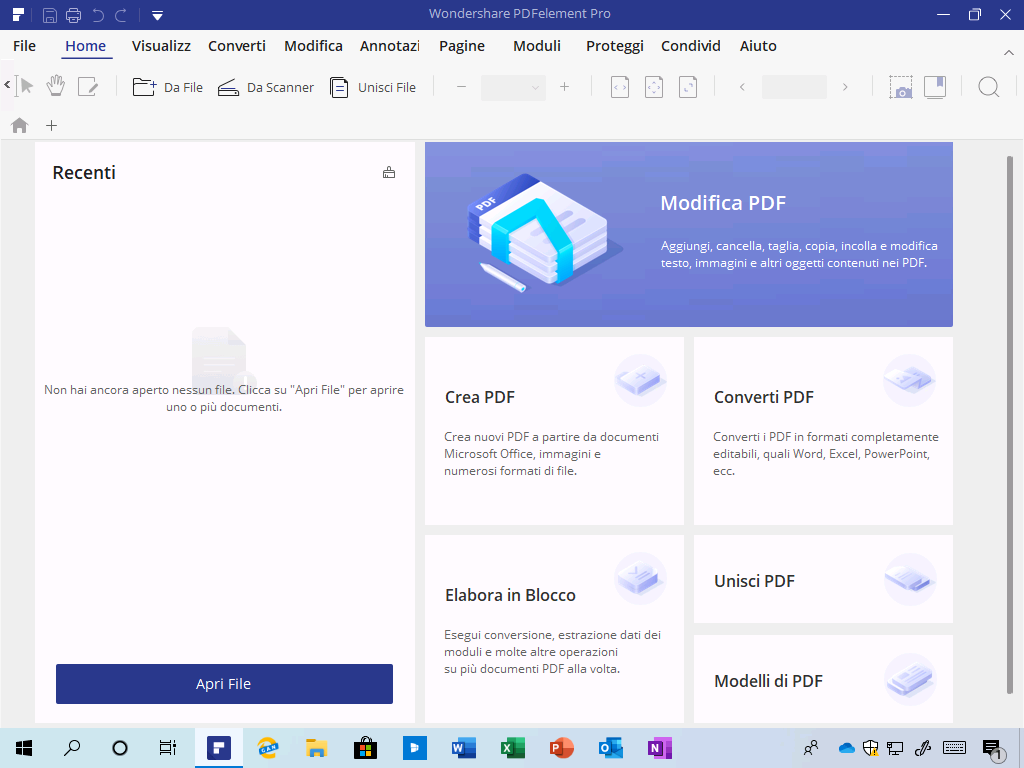The width and height of the screenshot is (1024, 768).
Task: Open the Crea PDF card
Action: [554, 431]
